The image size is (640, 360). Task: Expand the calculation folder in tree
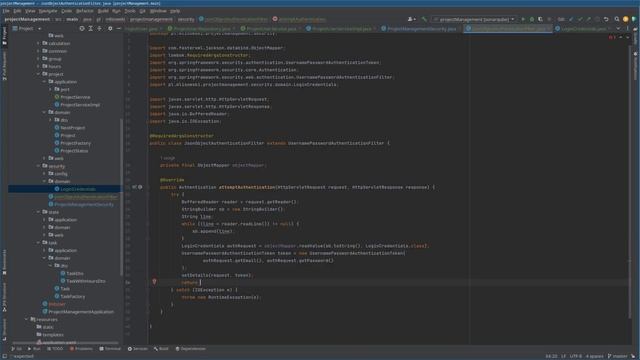click(38, 43)
